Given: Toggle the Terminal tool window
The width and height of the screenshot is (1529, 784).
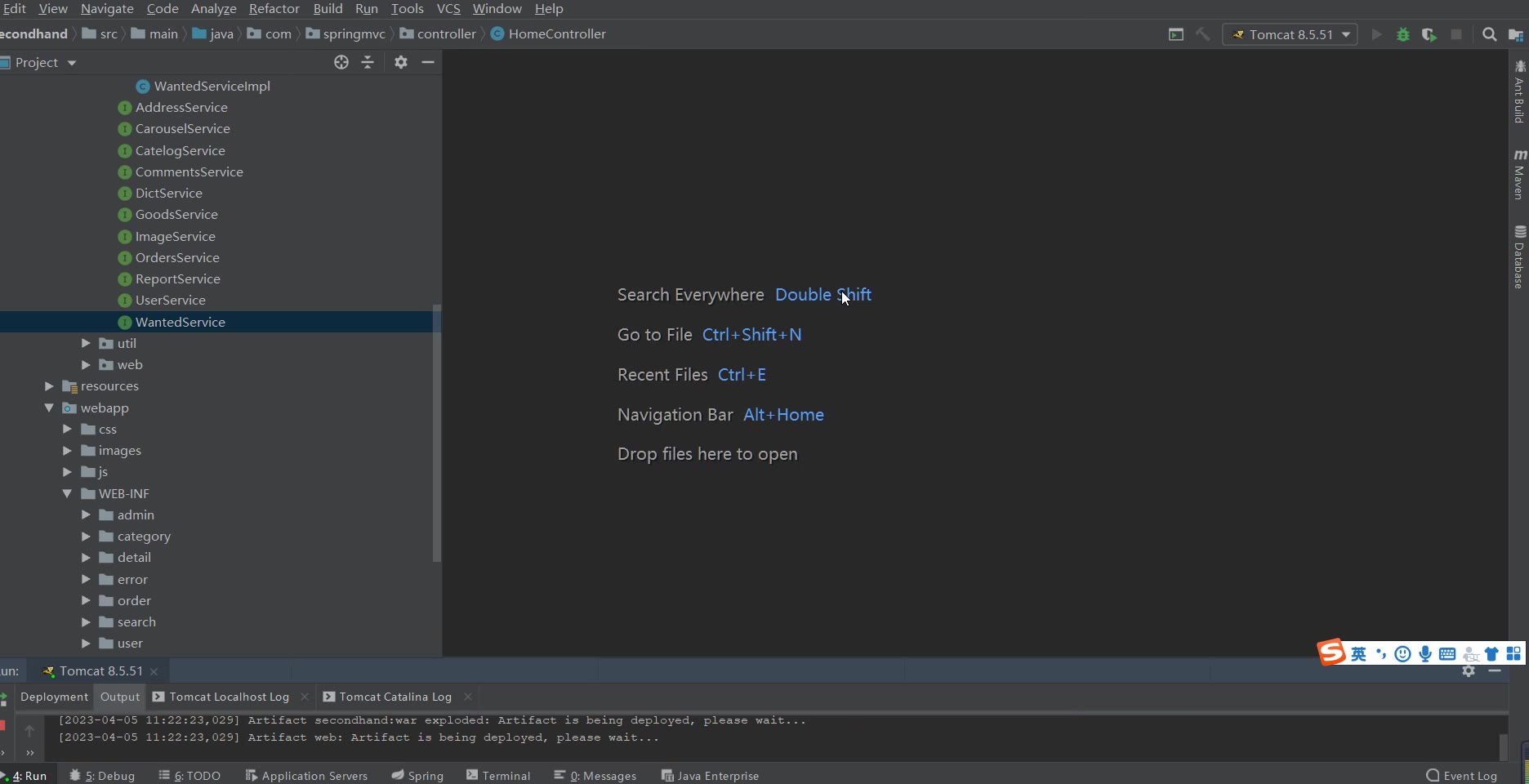Looking at the screenshot, I should pyautogui.click(x=498, y=775).
